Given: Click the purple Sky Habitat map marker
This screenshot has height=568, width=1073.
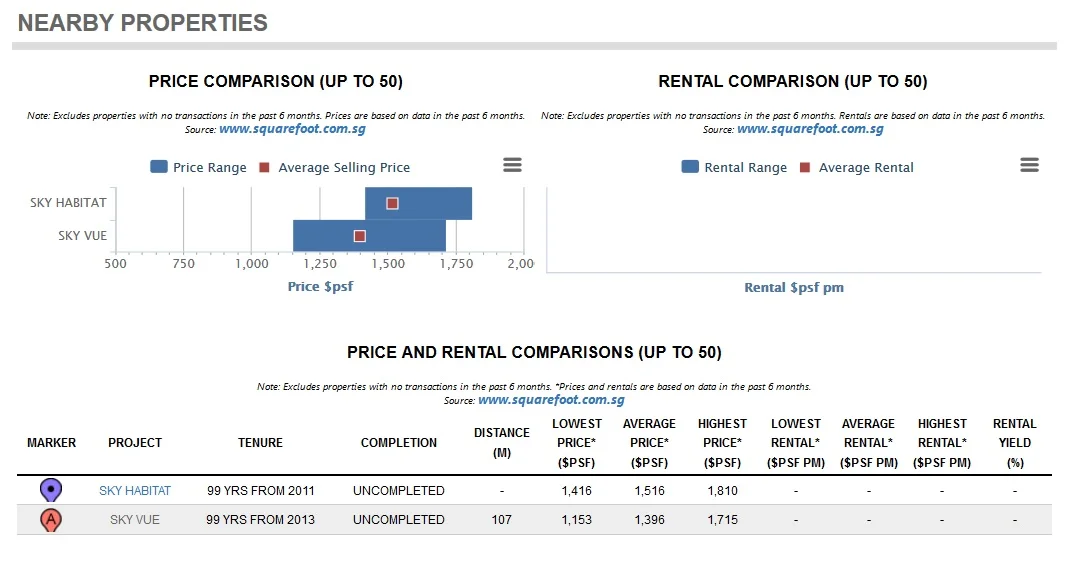Looking at the screenshot, I should (51, 490).
